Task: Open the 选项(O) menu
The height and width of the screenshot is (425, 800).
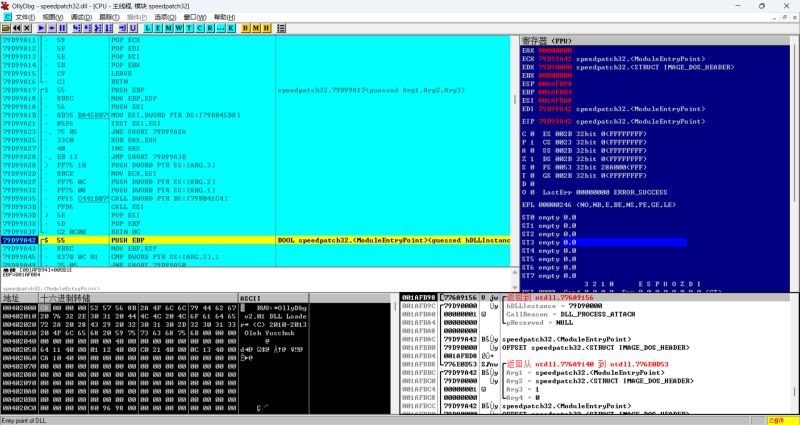Action: point(165,17)
